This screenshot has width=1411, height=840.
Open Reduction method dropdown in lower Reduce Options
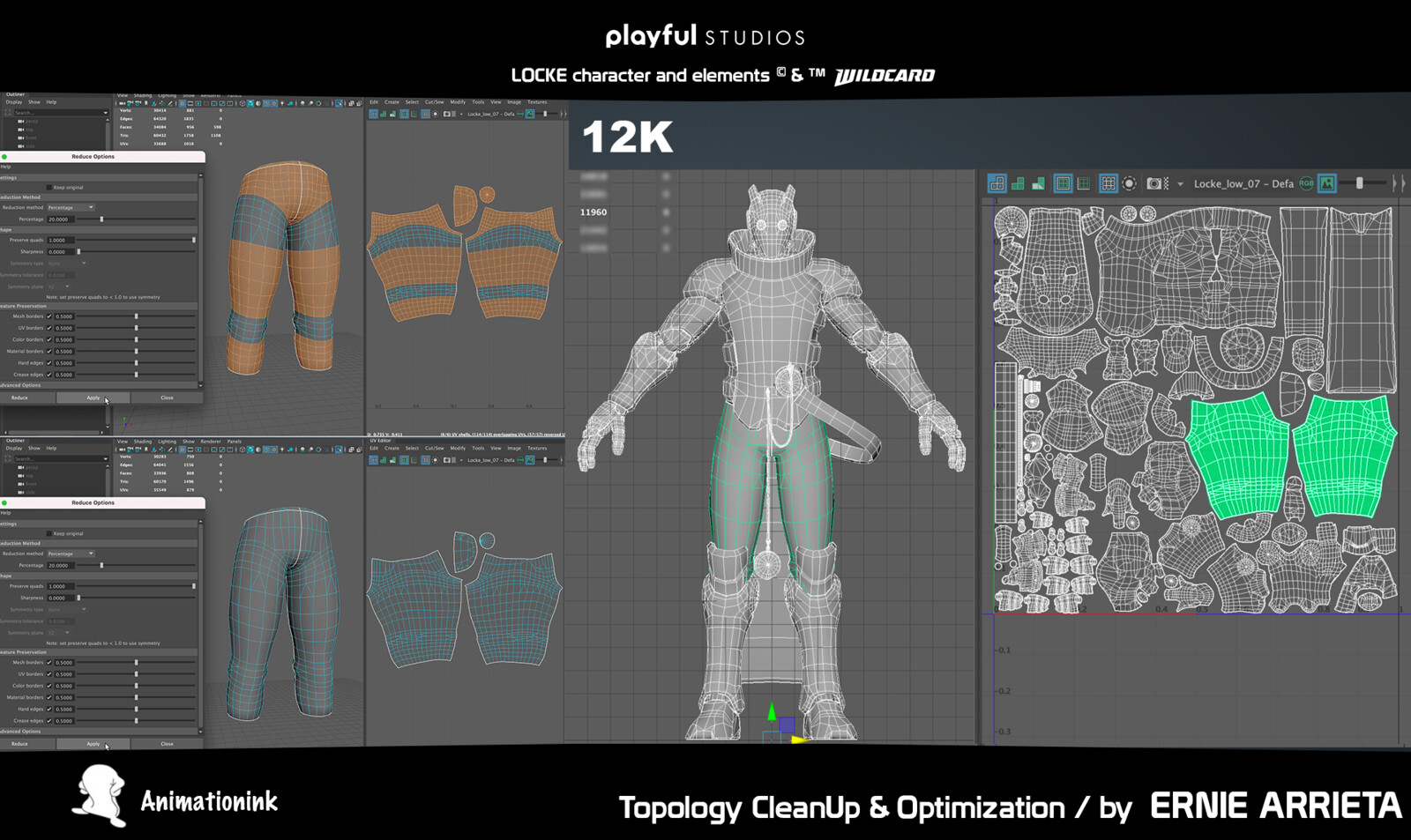[x=71, y=554]
